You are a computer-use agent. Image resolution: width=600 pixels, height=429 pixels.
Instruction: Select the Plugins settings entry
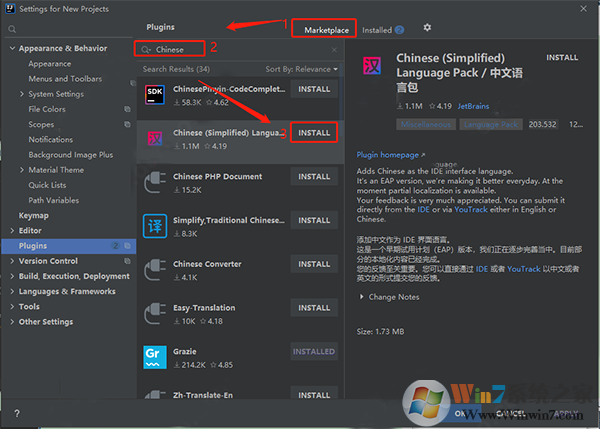[x=69, y=246]
